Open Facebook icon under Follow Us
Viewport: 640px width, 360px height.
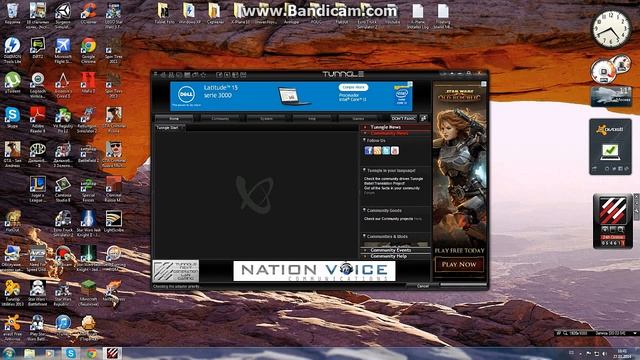pyautogui.click(x=369, y=151)
